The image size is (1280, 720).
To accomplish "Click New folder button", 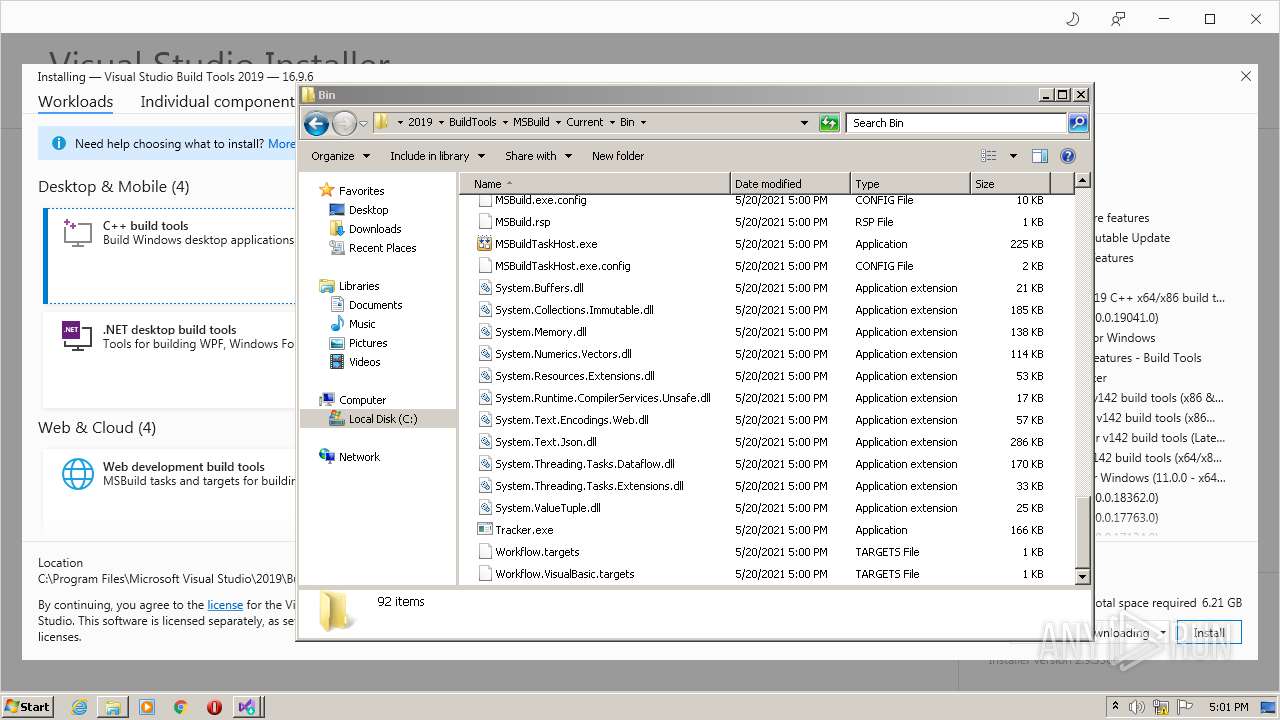I will (618, 156).
